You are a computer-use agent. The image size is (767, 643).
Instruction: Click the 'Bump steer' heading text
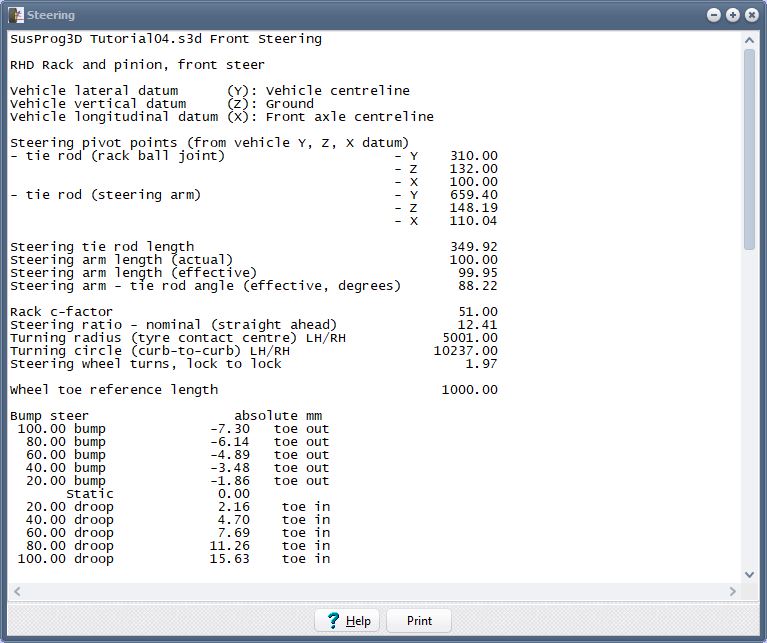click(49, 416)
